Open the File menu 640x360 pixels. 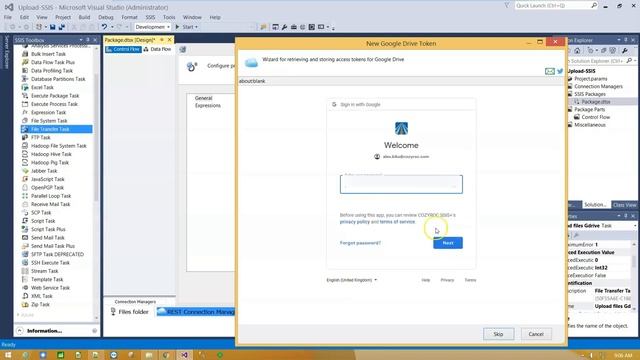pos(8,17)
